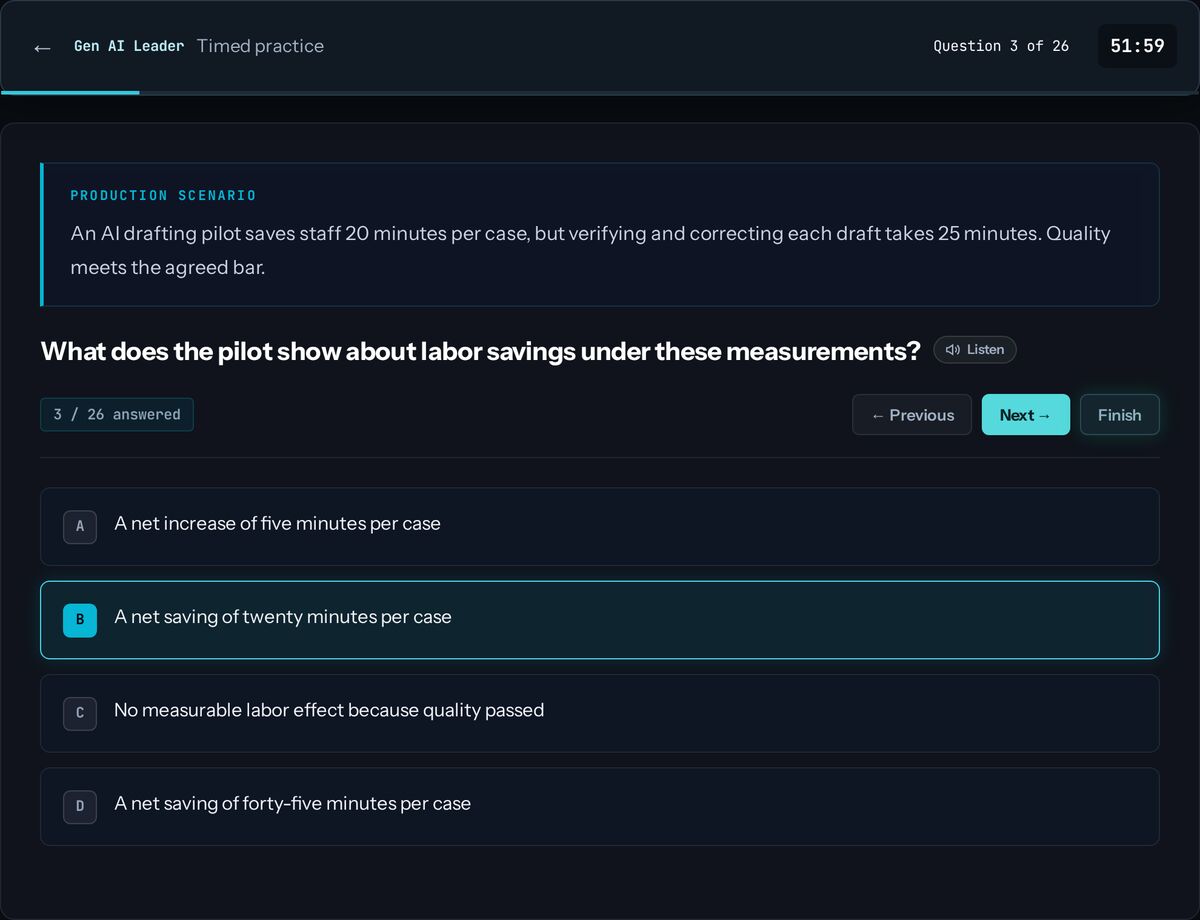Image resolution: width=1200 pixels, height=920 pixels.
Task: Click the question text about labor savings
Action: pyautogui.click(x=480, y=351)
